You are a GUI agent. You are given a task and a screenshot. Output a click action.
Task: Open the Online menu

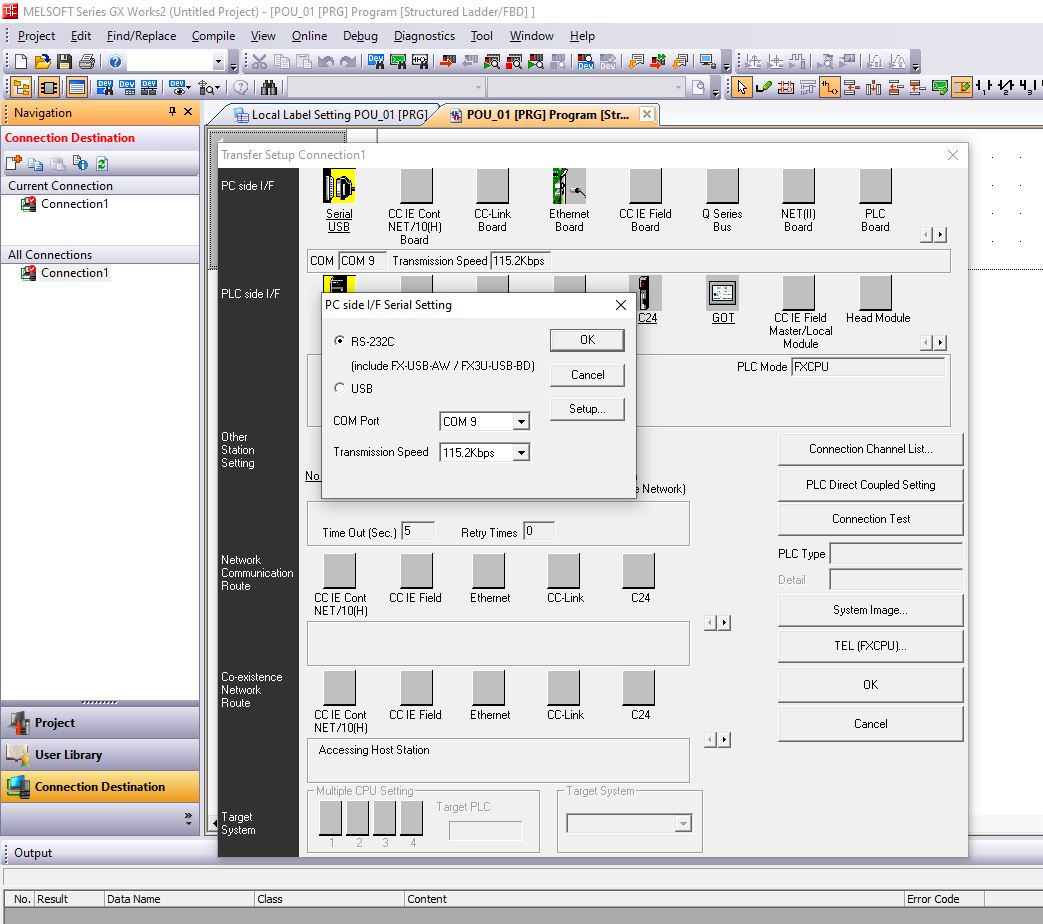coord(309,36)
